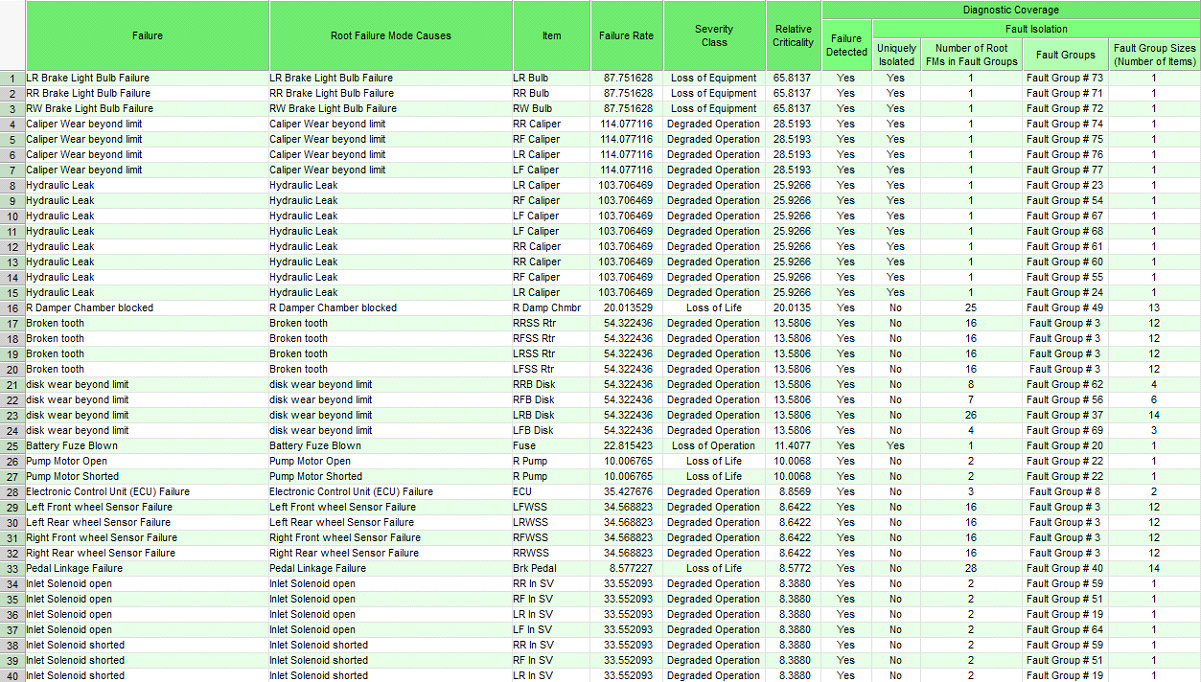The height and width of the screenshot is (682, 1201).
Task: Click the Failure column header
Action: [x=147, y=36]
